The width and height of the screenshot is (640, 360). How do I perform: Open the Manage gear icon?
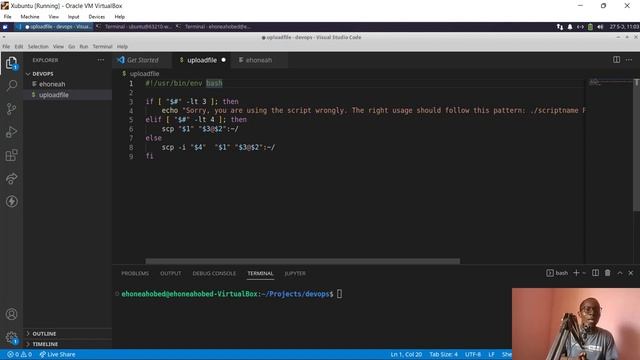click(11, 337)
